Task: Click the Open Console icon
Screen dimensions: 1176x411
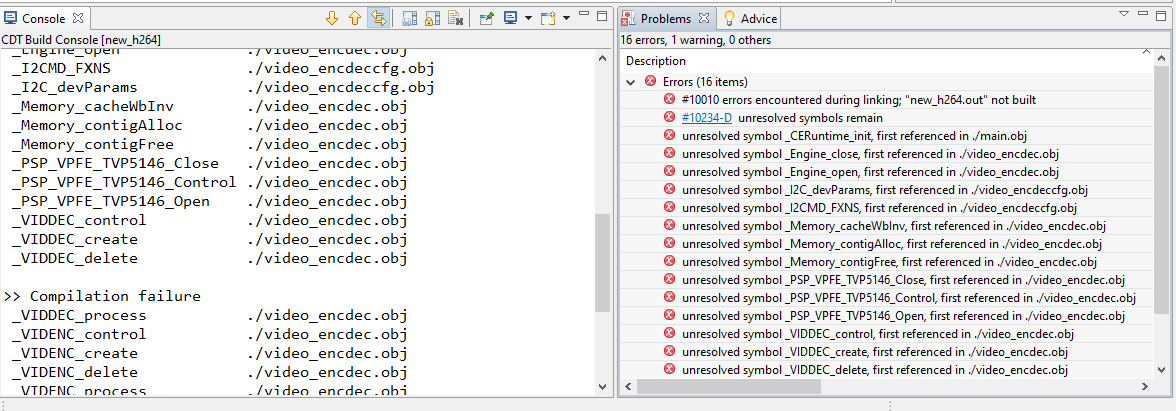Action: tap(547, 18)
